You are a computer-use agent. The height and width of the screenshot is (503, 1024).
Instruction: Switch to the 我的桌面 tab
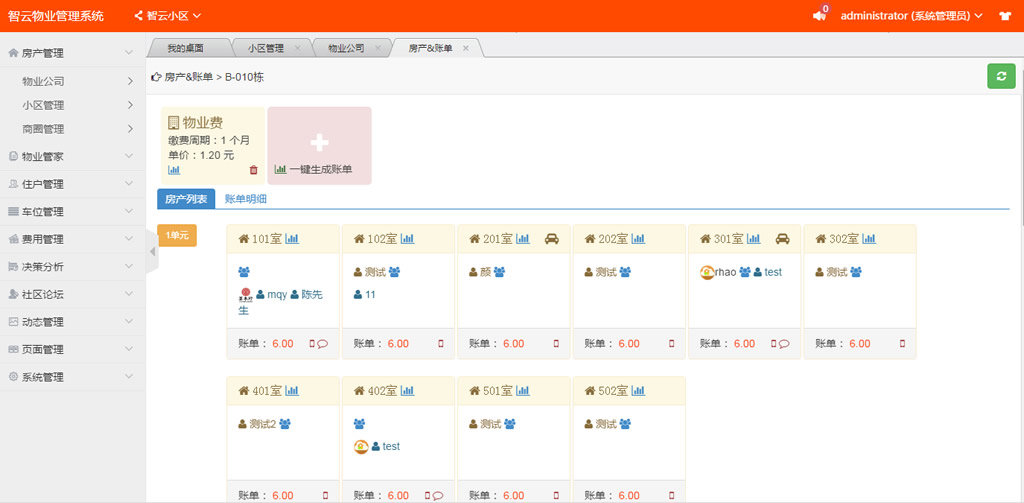pyautogui.click(x=184, y=48)
